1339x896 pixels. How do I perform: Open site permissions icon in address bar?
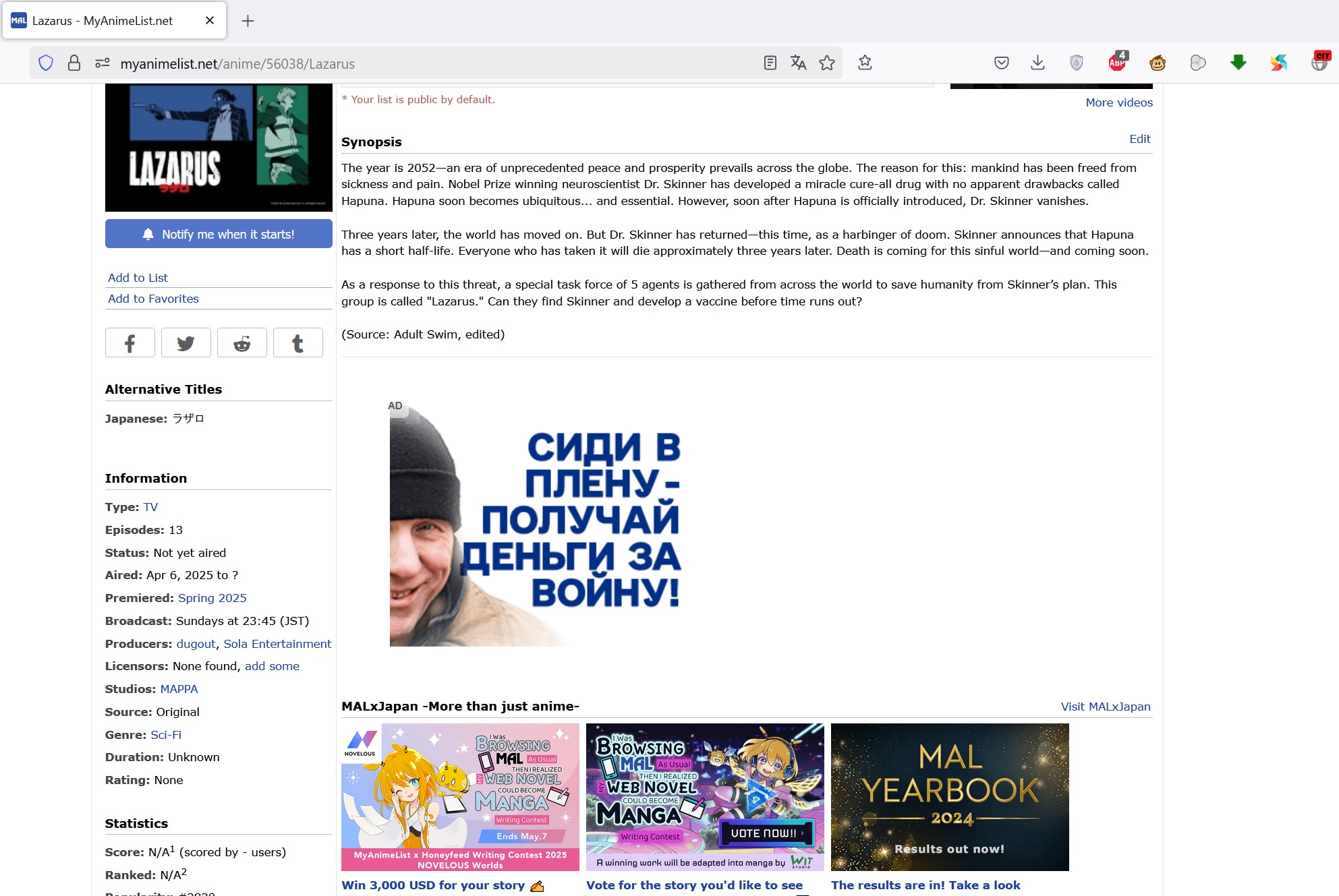(x=103, y=63)
